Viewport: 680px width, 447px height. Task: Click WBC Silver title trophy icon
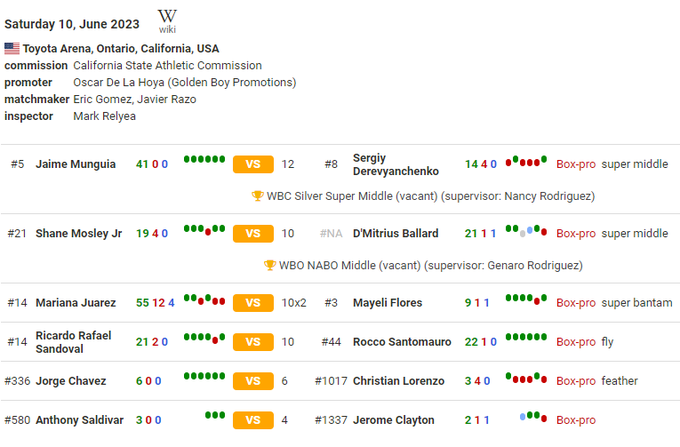258,196
